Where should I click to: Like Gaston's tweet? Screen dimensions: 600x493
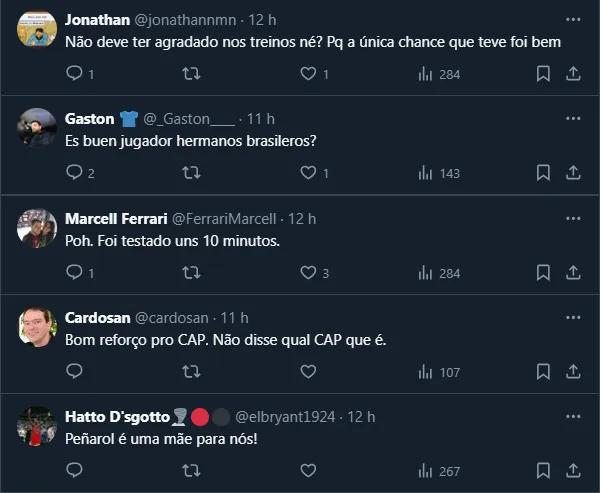(308, 173)
